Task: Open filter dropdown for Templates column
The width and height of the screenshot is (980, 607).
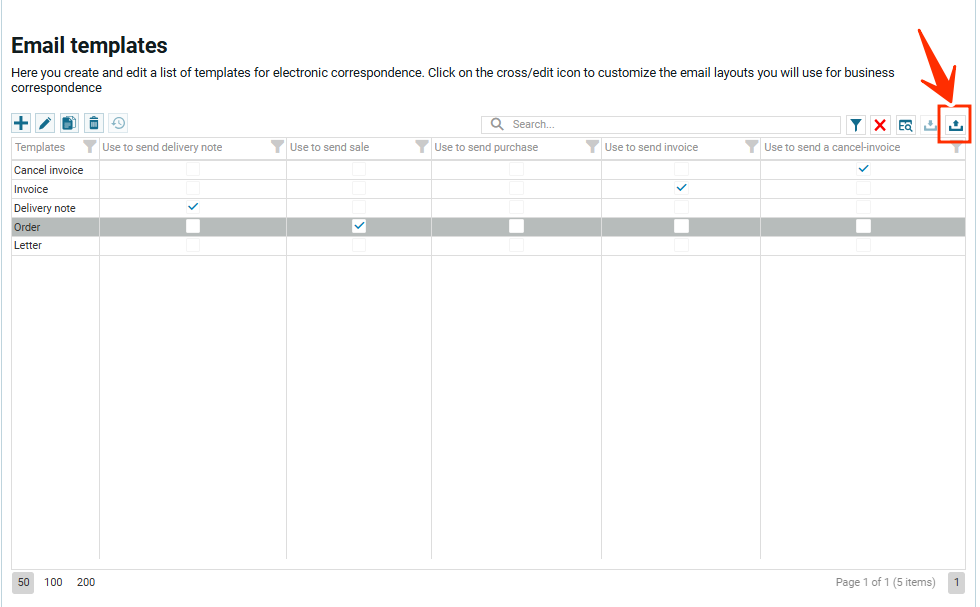Action: pos(89,147)
